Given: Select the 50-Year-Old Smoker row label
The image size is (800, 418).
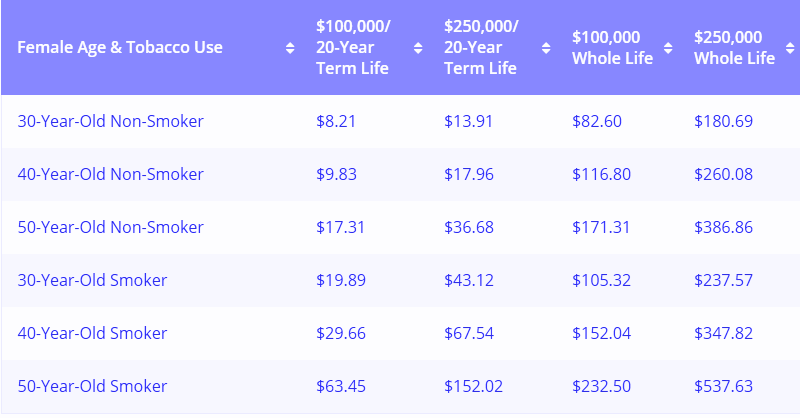Looking at the screenshot, I should click(92, 386).
